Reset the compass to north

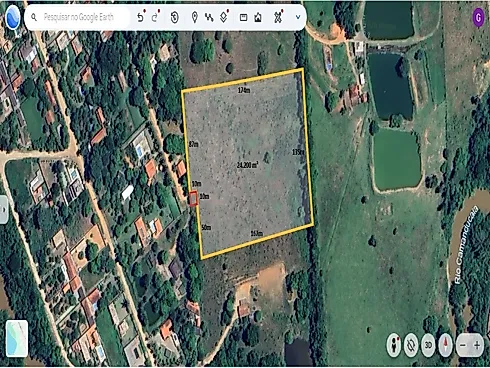446,345
